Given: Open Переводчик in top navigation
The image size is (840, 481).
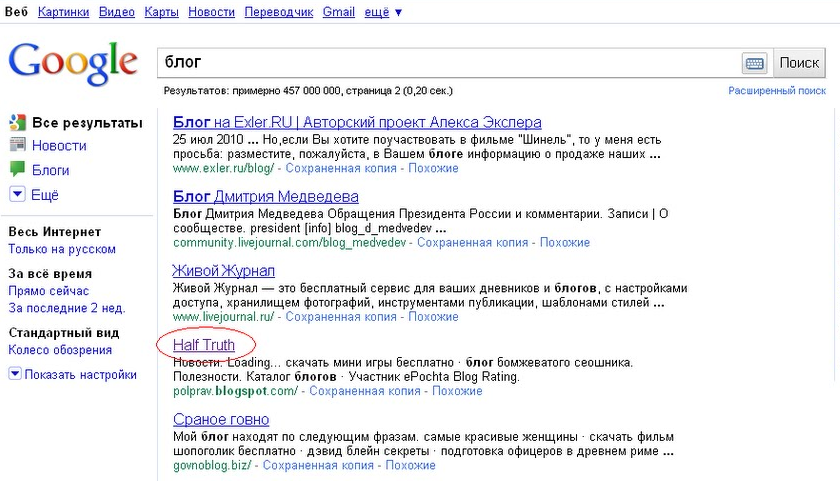Looking at the screenshot, I should pos(279,12).
